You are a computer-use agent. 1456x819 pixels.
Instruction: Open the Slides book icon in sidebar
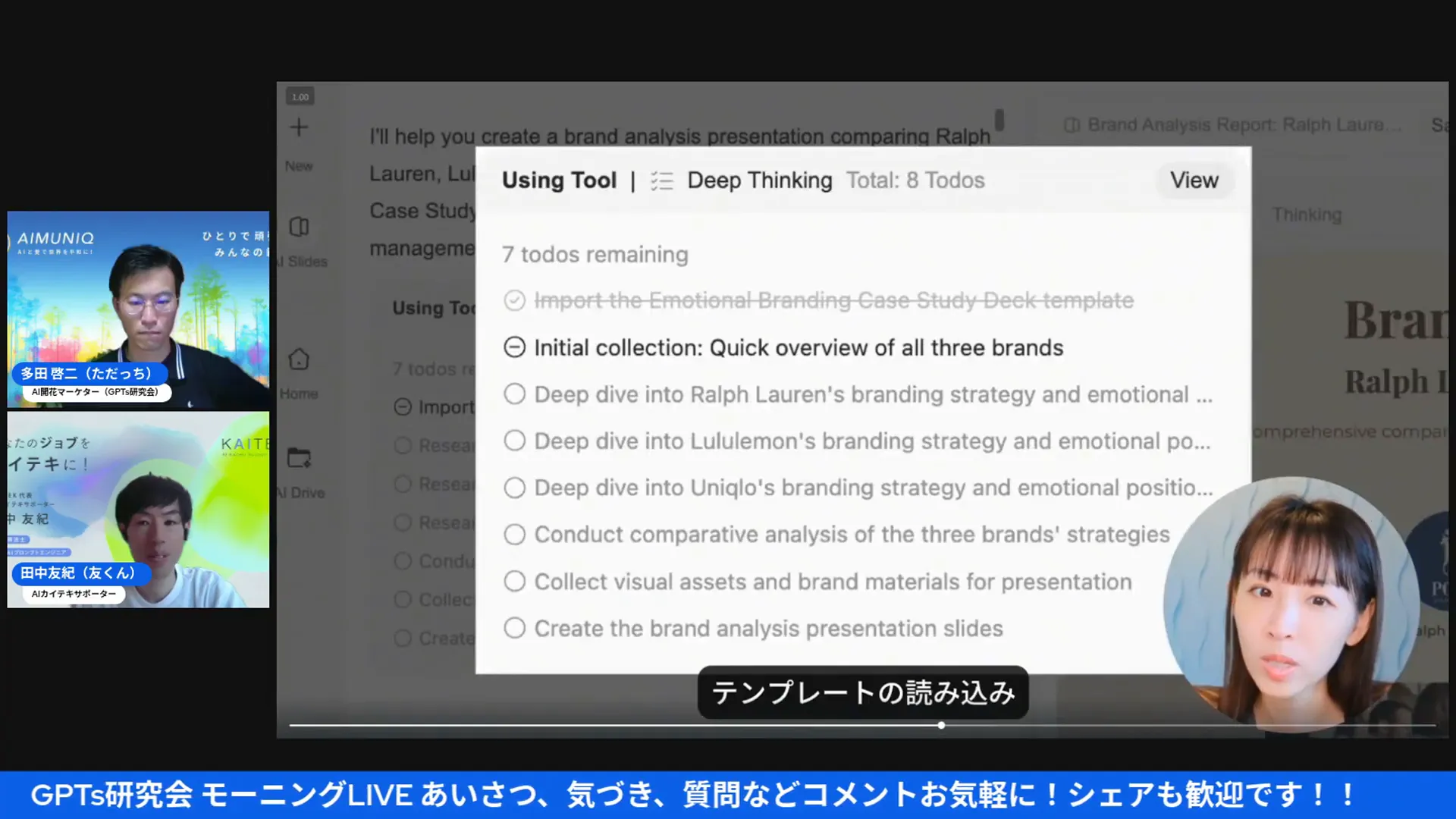pyautogui.click(x=299, y=227)
